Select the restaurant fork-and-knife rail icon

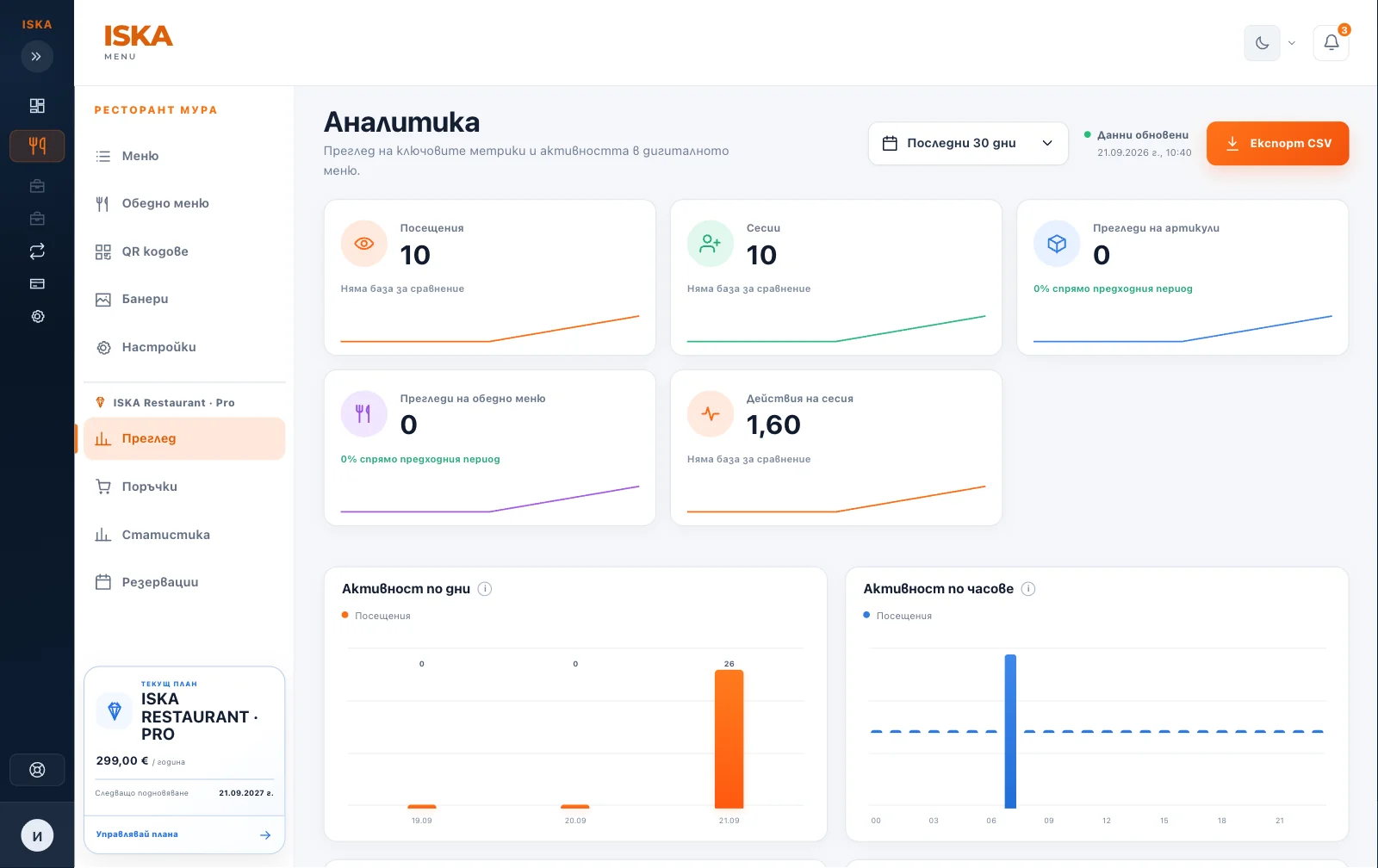[37, 146]
